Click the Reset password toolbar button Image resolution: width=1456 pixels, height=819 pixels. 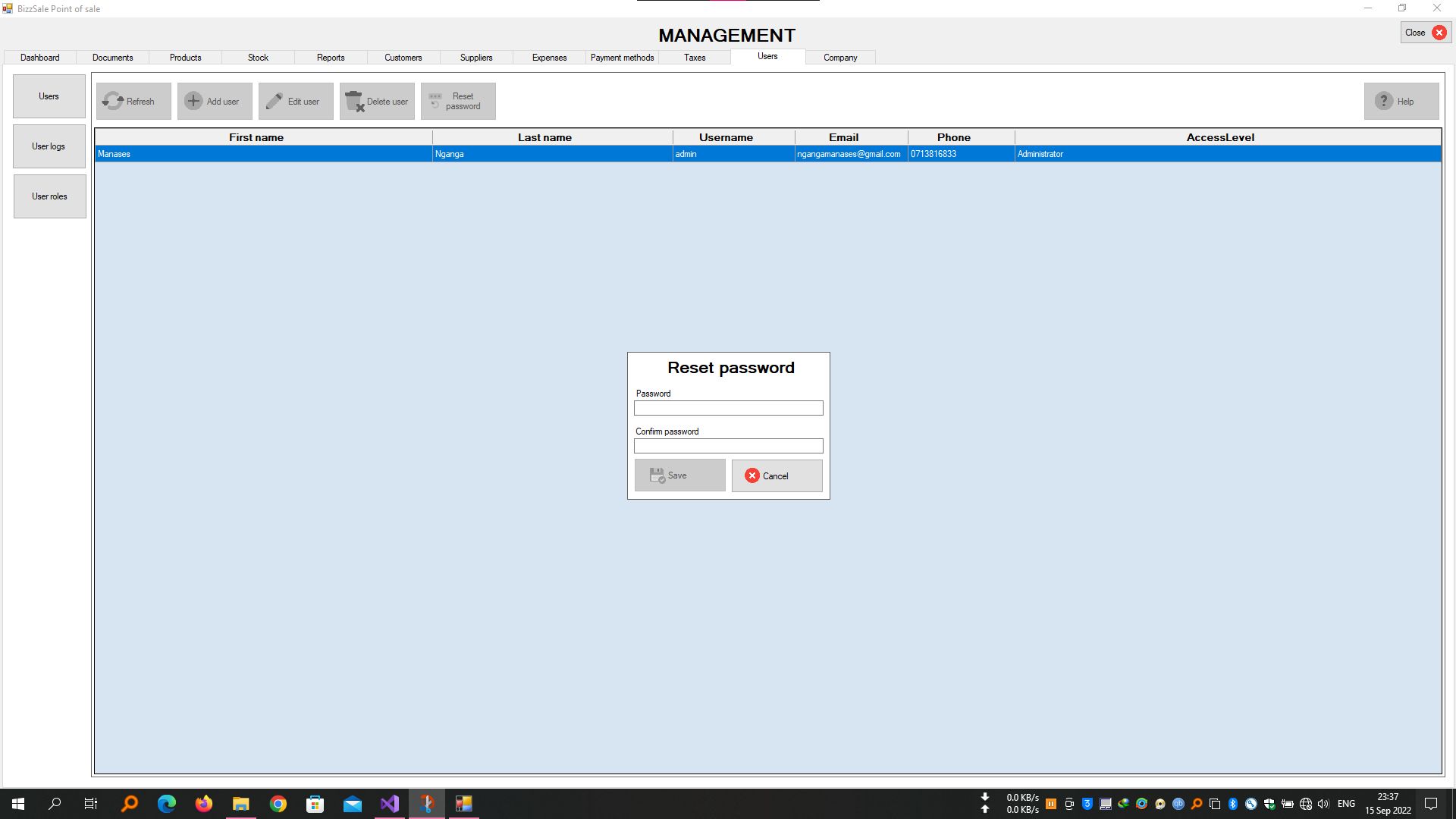pyautogui.click(x=458, y=101)
